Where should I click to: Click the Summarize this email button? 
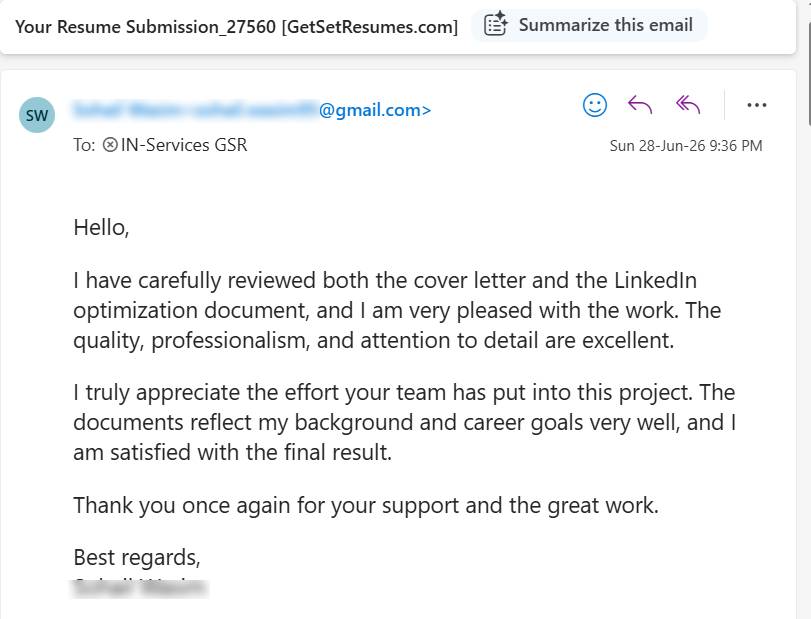click(589, 25)
